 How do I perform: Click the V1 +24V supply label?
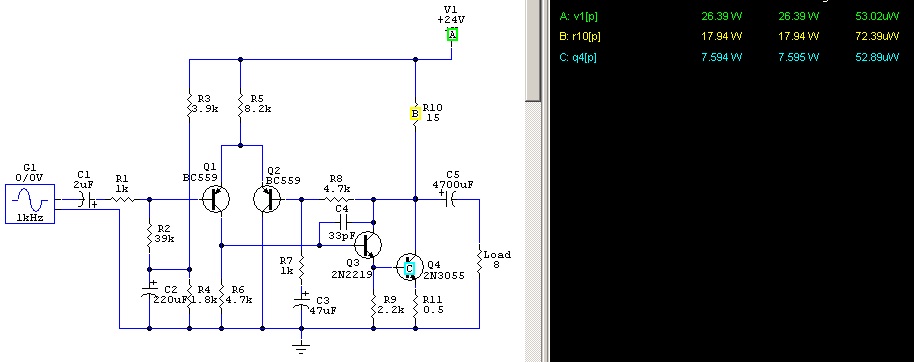click(451, 15)
